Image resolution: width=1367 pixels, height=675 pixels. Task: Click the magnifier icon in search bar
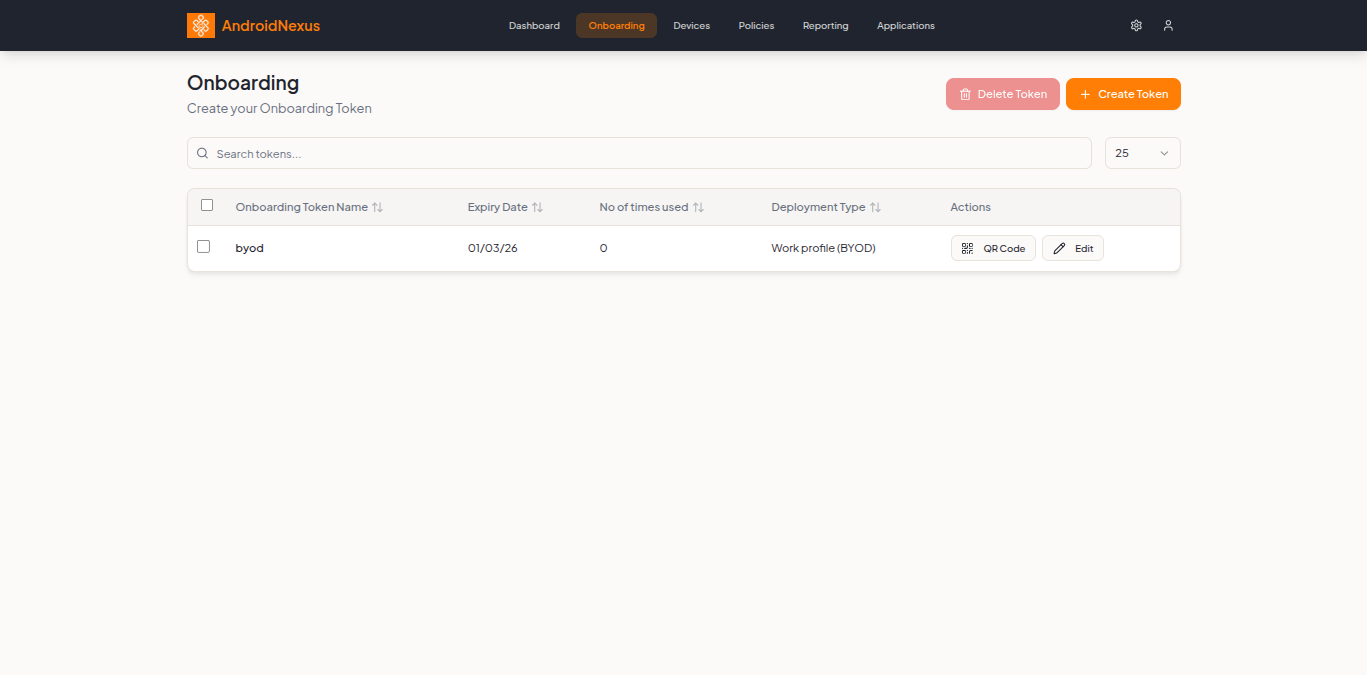point(203,153)
